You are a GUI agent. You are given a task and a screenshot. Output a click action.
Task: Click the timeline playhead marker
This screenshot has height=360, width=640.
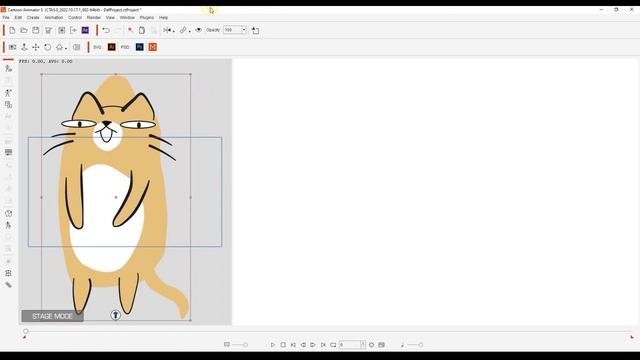point(26,331)
